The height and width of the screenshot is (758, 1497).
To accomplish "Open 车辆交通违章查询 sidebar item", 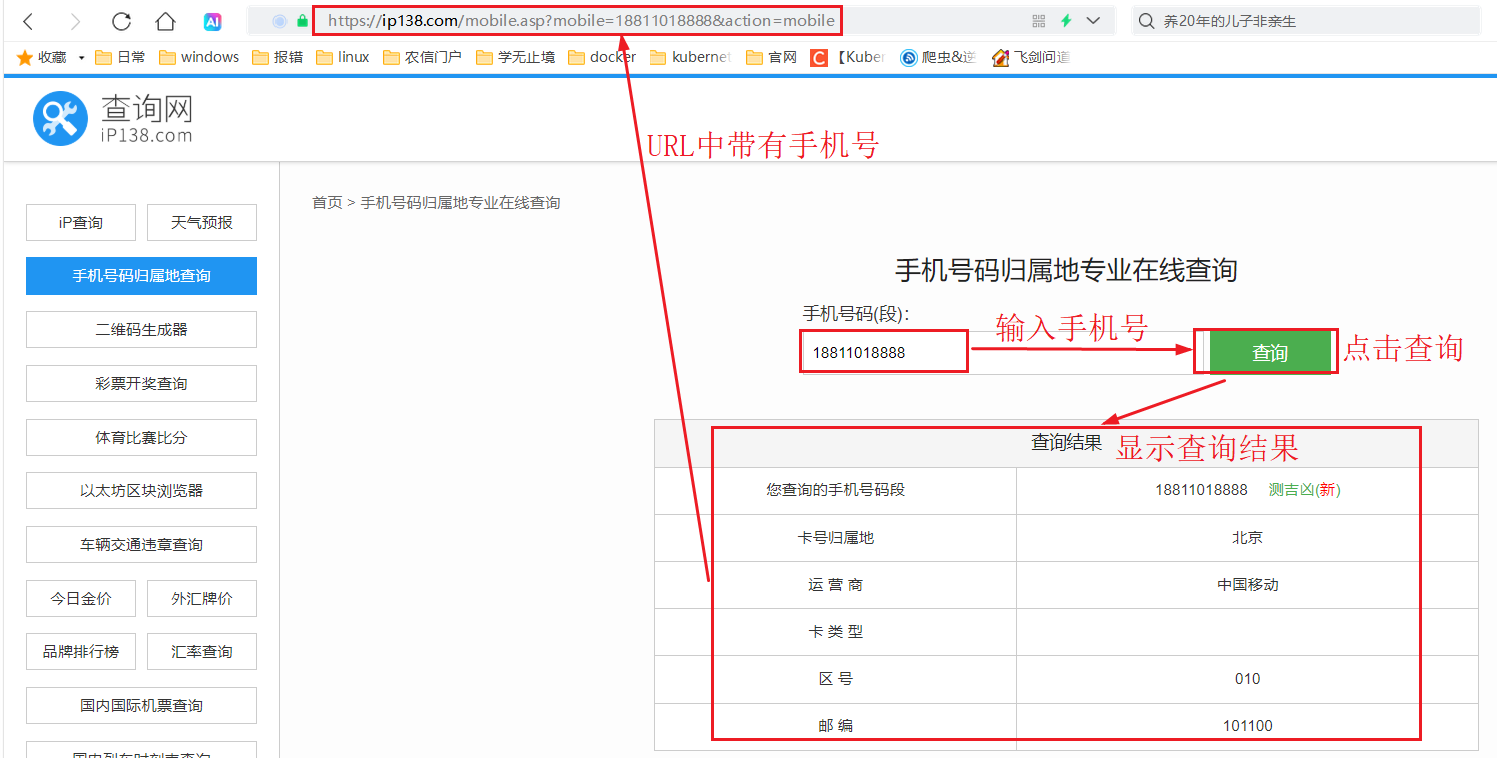I will [x=141, y=544].
